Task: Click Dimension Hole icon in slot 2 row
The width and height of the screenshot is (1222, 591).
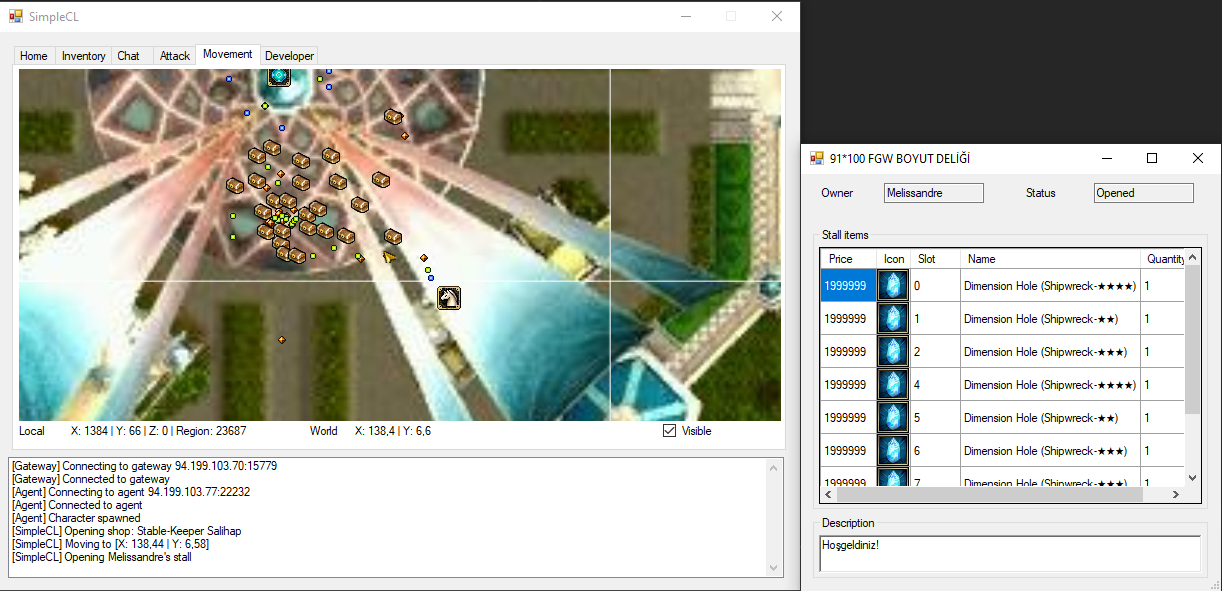Action: click(x=893, y=351)
